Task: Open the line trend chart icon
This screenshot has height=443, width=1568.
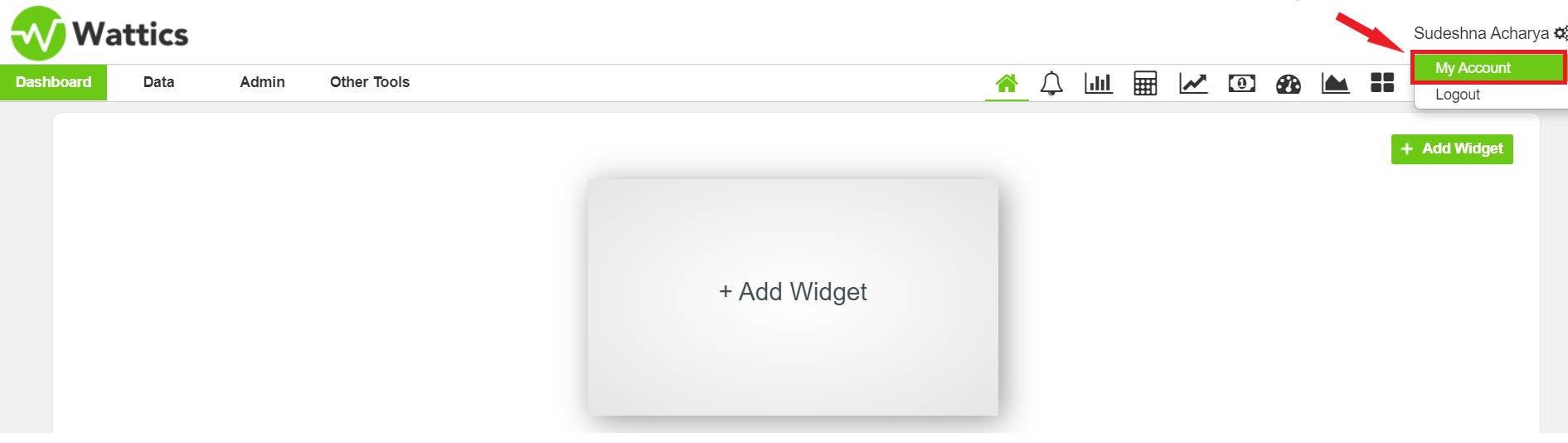Action: [1193, 83]
